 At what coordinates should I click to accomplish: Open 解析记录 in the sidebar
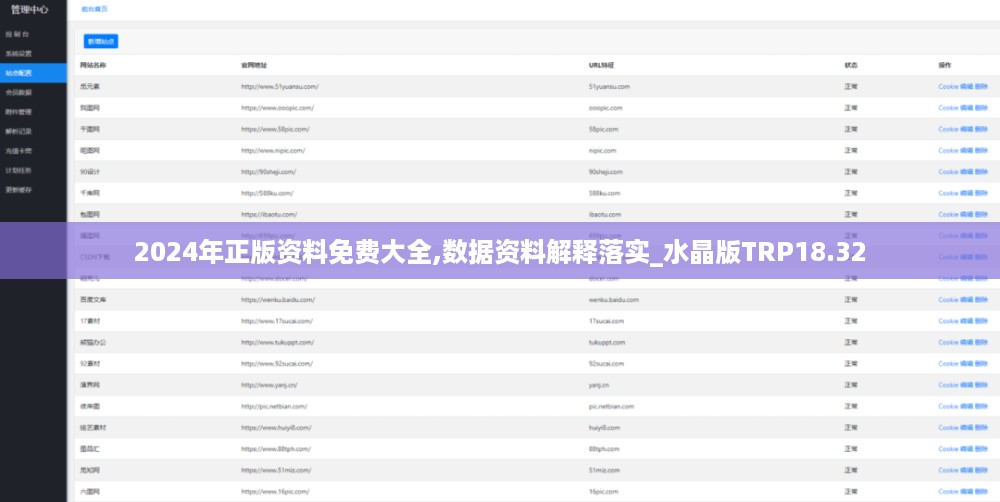click(19, 131)
